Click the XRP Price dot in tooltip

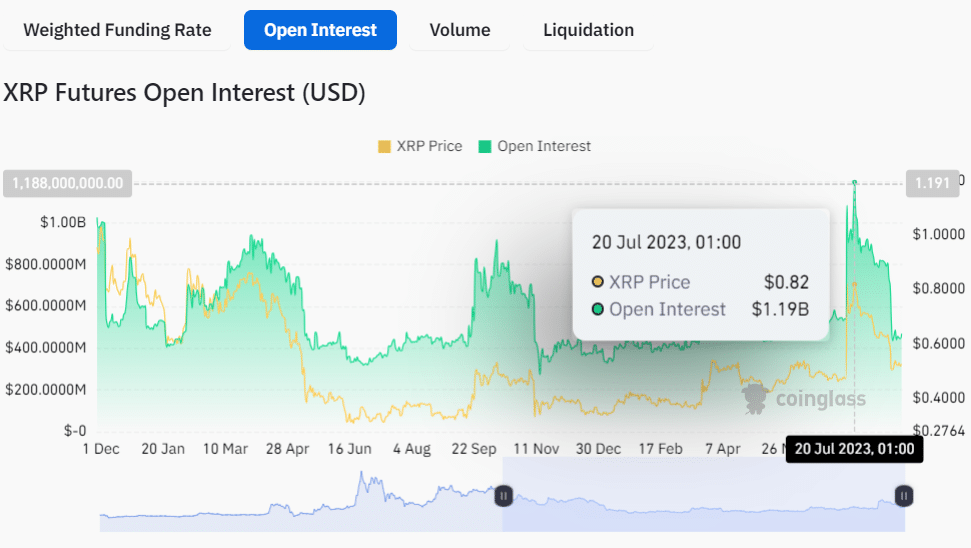click(598, 282)
